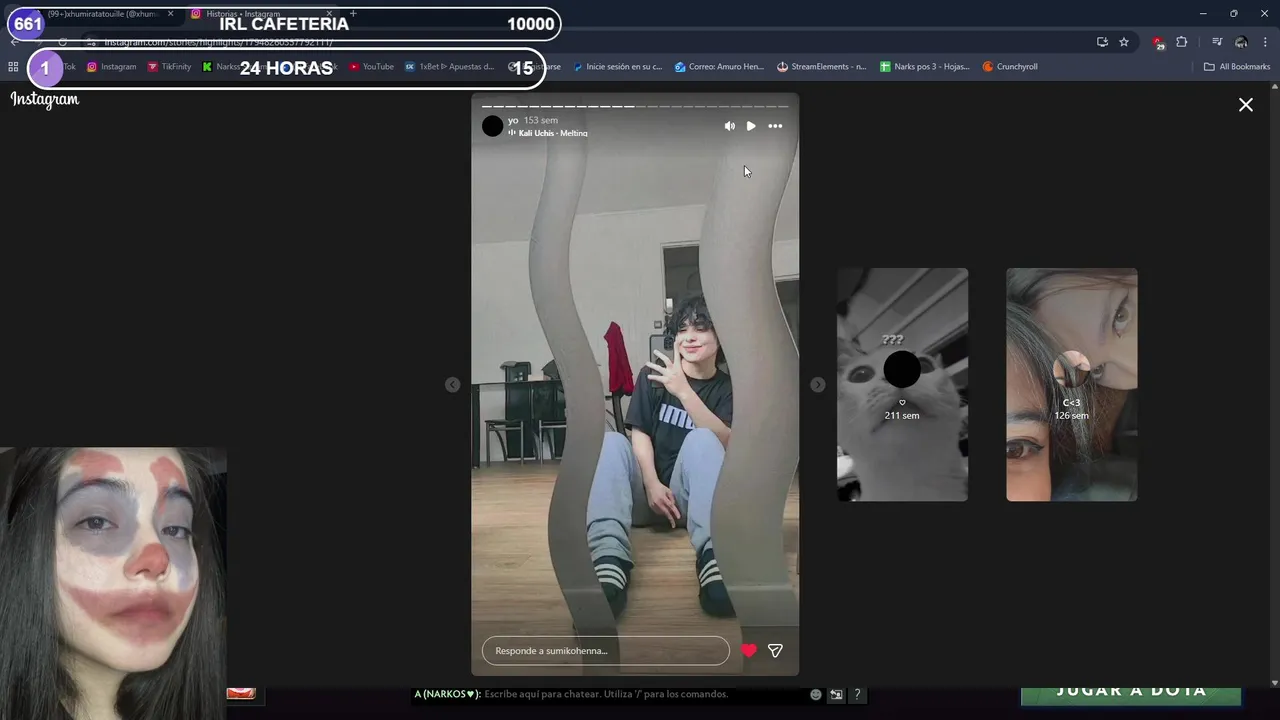Reload the current page
The width and height of the screenshot is (1280, 720).
(62, 42)
